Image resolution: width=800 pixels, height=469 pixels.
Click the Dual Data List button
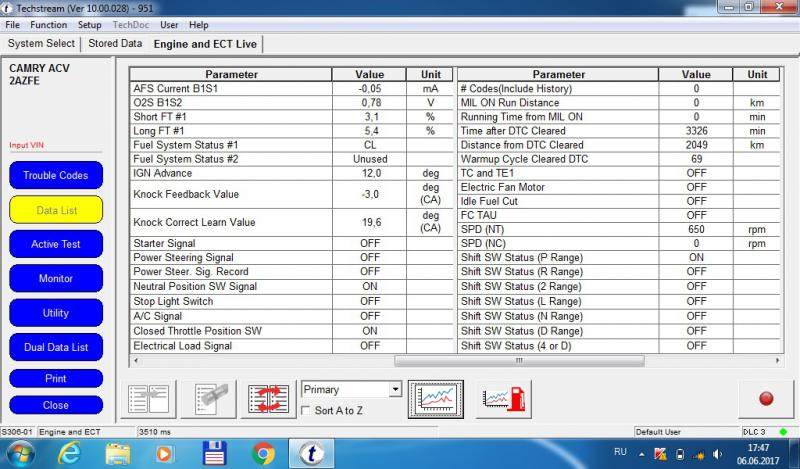click(56, 347)
